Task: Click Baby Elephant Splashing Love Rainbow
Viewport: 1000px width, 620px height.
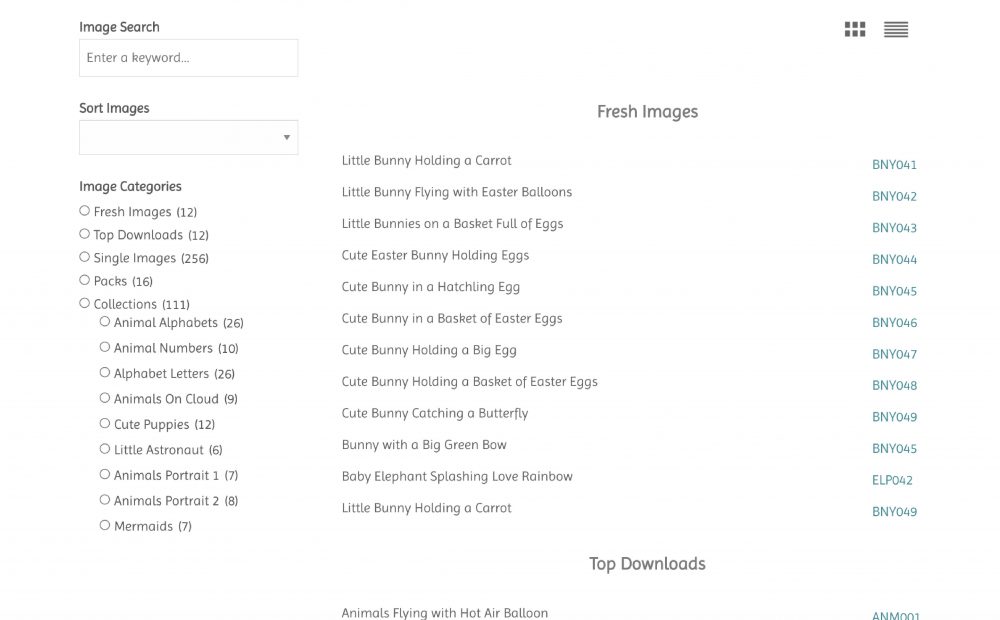Action: (457, 476)
